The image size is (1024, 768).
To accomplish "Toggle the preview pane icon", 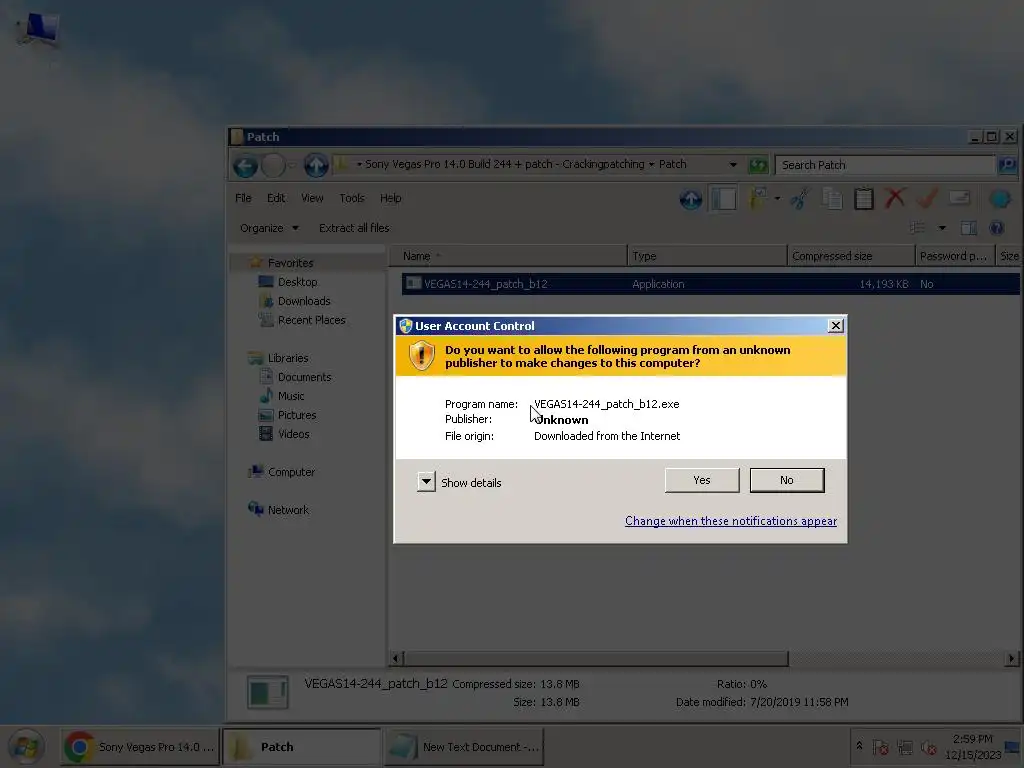I will pyautogui.click(x=969, y=228).
